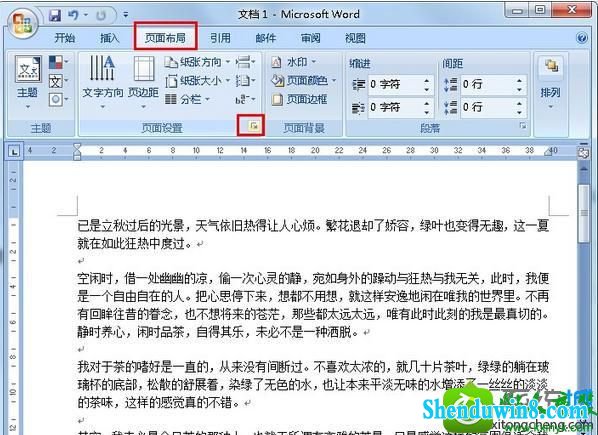Customize the Quick Access Toolbar dropdown
Image resolution: width=598 pixels, height=435 pixels.
point(125,15)
